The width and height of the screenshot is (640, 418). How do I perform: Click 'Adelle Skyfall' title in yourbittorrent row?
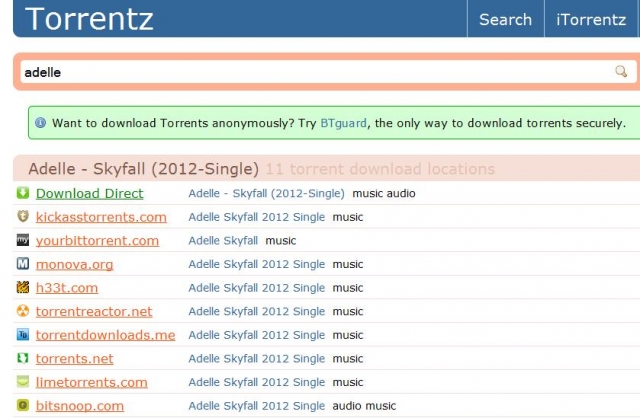coord(223,241)
